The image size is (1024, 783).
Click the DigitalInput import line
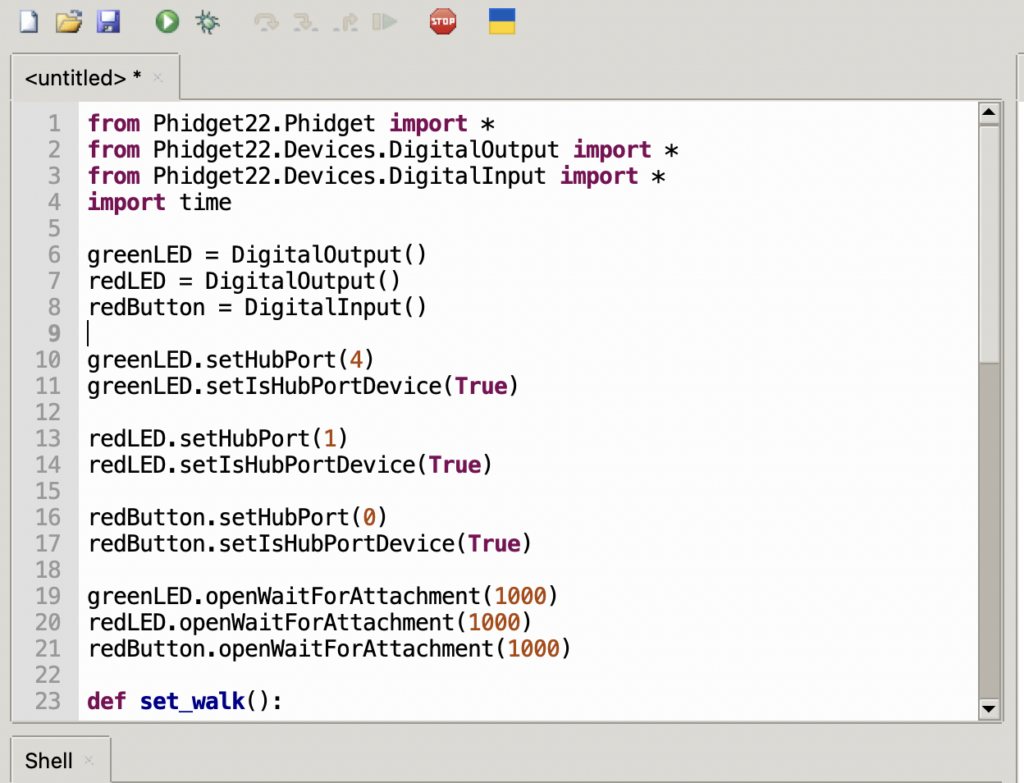[x=377, y=176]
